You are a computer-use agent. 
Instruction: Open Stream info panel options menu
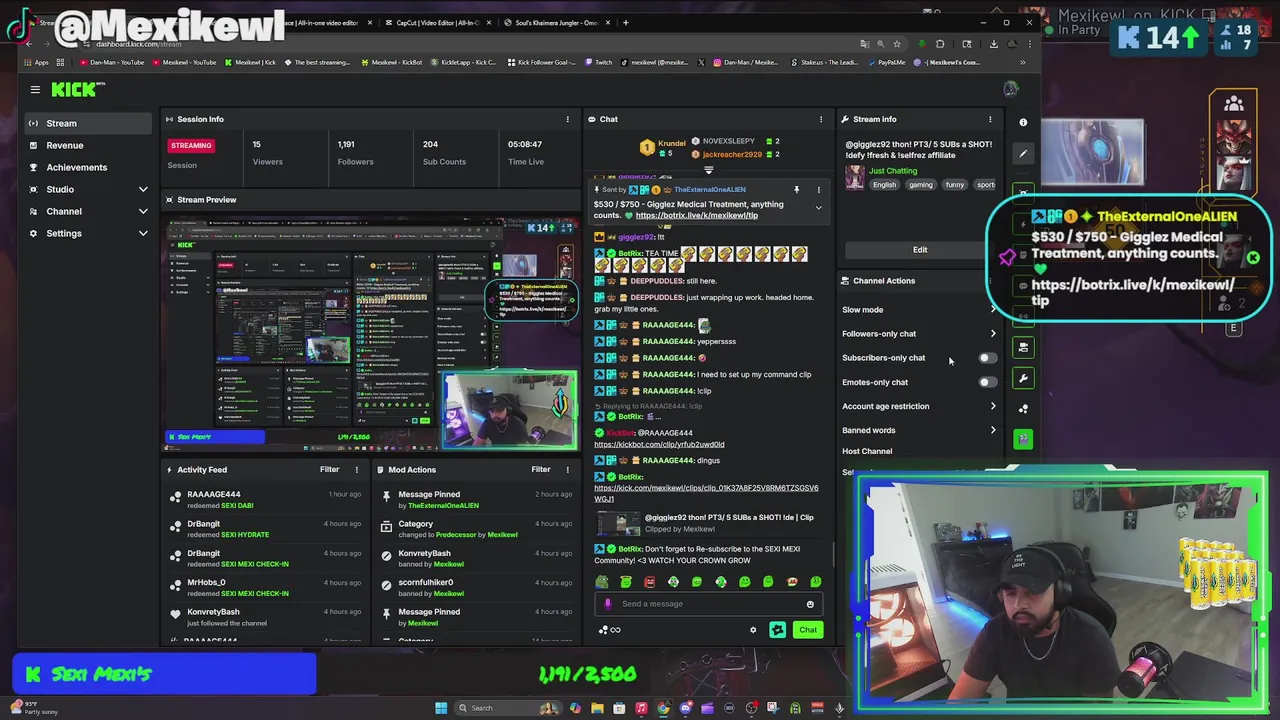coord(990,119)
